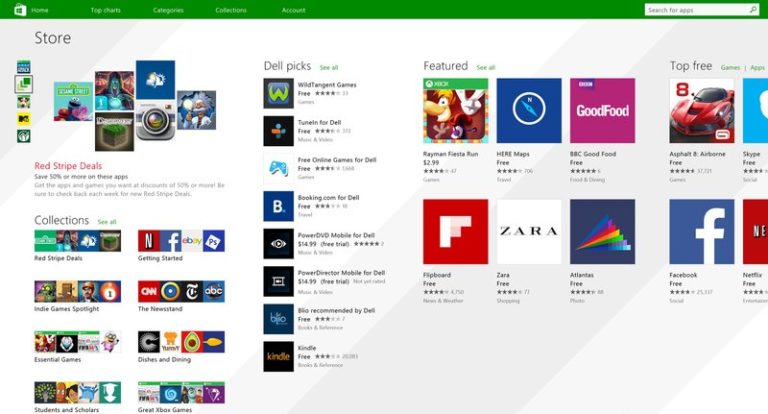The height and width of the screenshot is (414, 768).
Task: Open the Kindle app icon
Action: [x=278, y=357]
